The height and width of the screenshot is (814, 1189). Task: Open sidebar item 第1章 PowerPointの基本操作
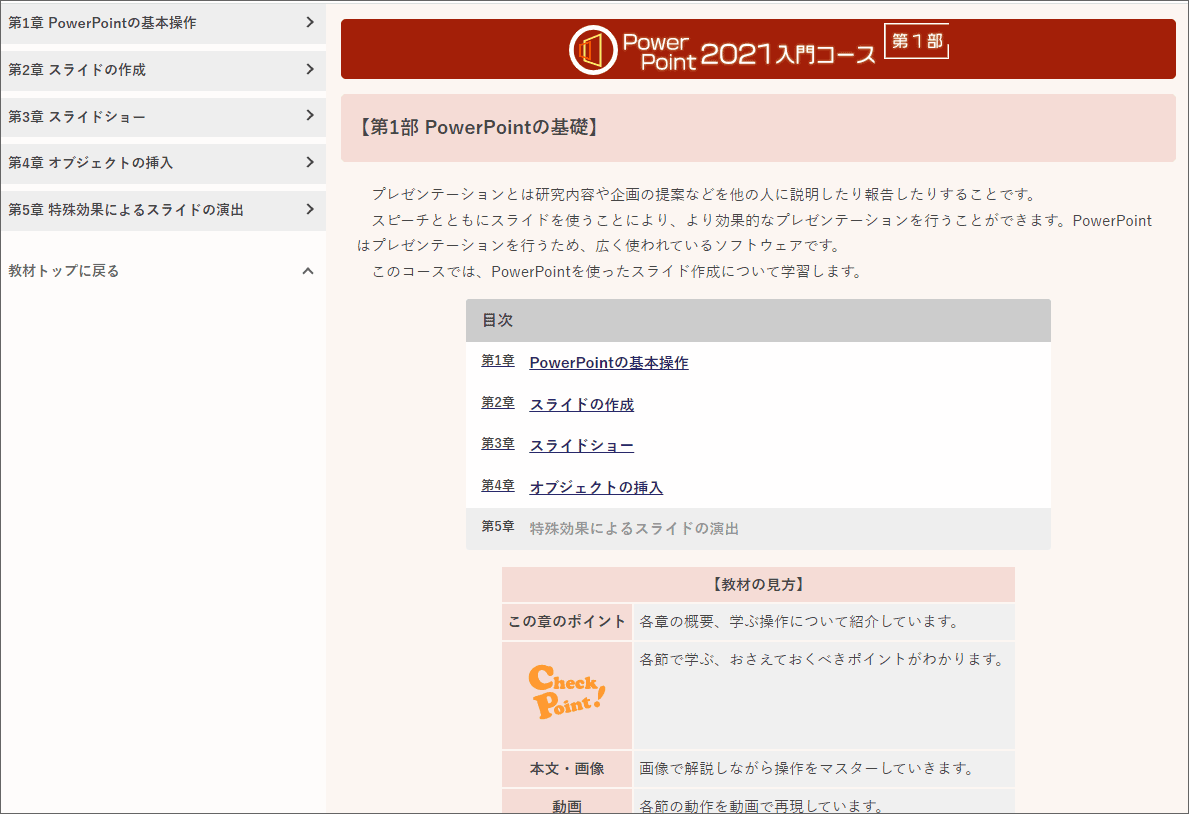(163, 24)
